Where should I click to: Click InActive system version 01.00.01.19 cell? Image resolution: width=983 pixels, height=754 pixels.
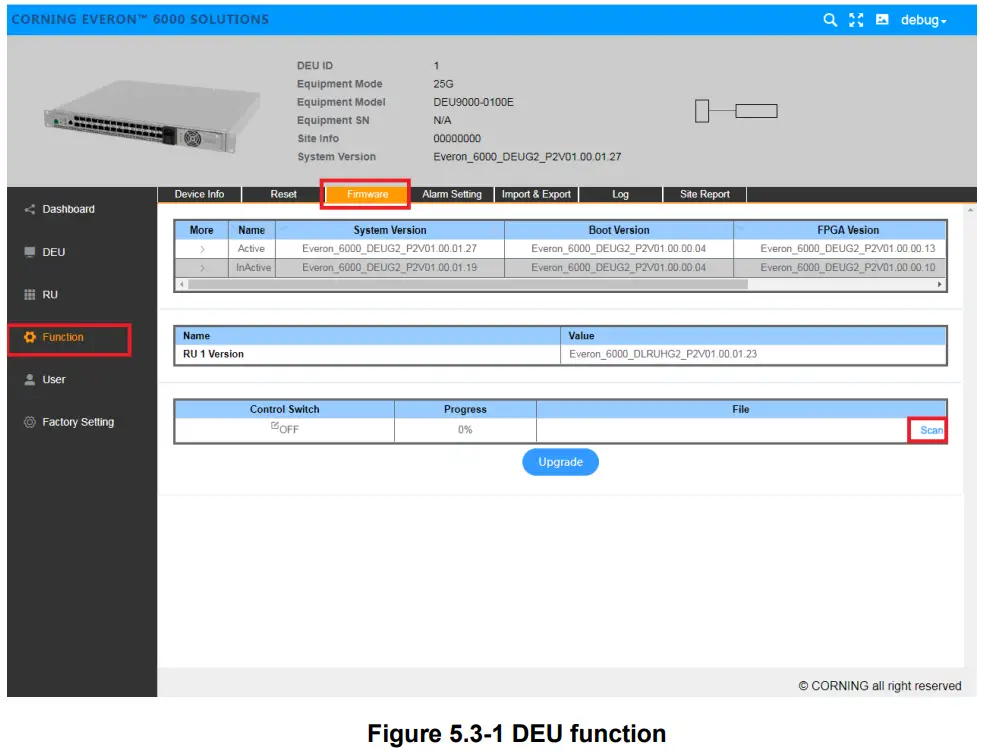tap(389, 268)
